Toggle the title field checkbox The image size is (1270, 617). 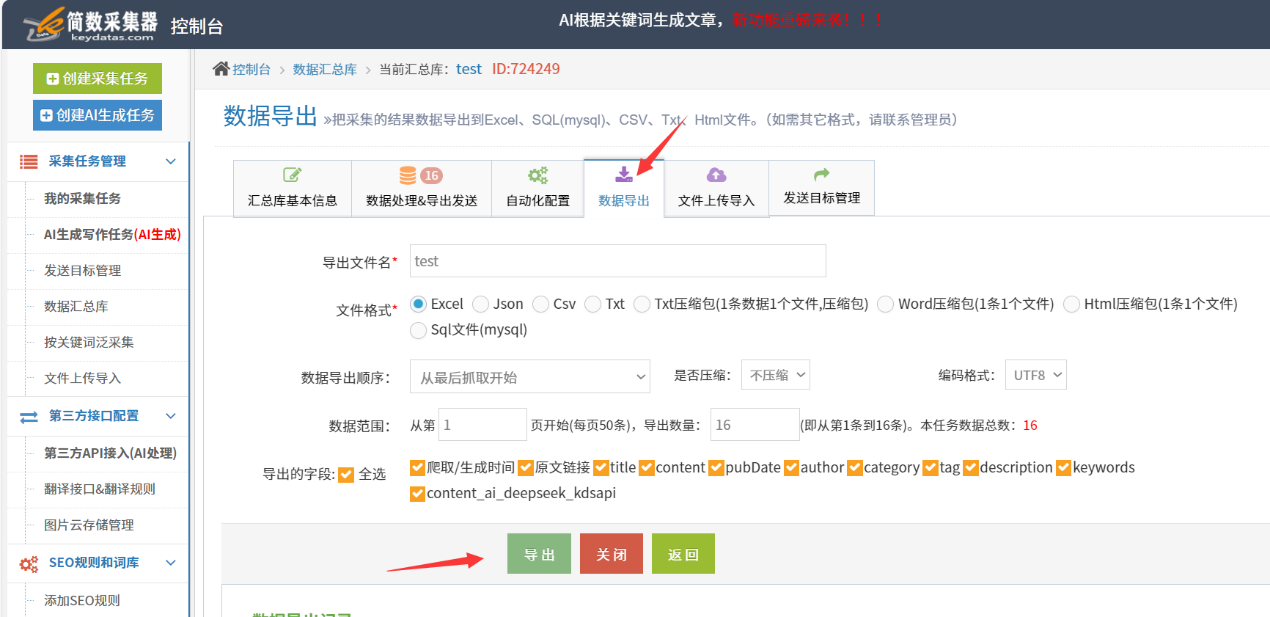tap(601, 468)
